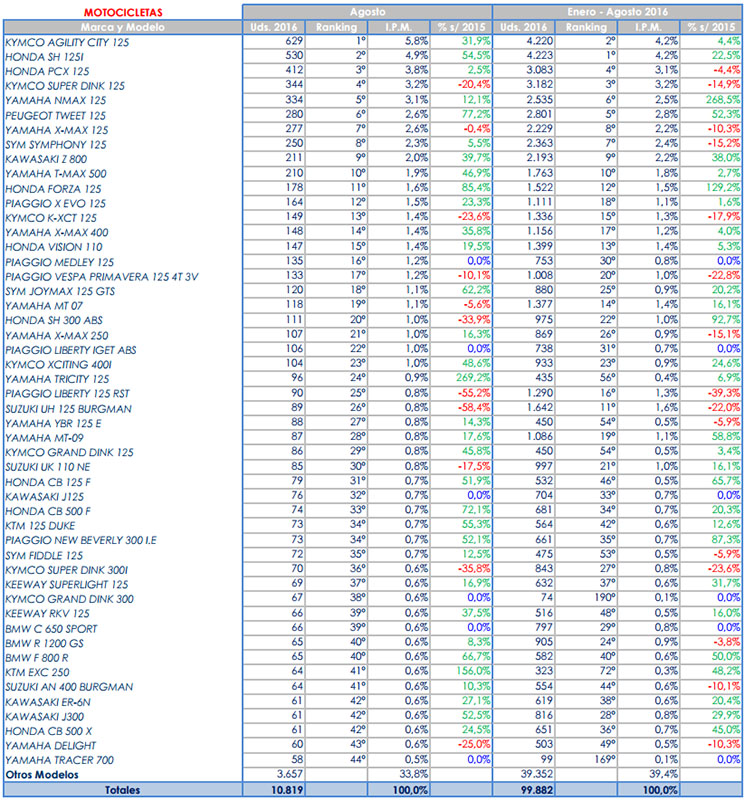Image resolution: width=745 pixels, height=801 pixels.
Task: Select YAMAHA T-MAX 500 model name
Action: (x=56, y=174)
